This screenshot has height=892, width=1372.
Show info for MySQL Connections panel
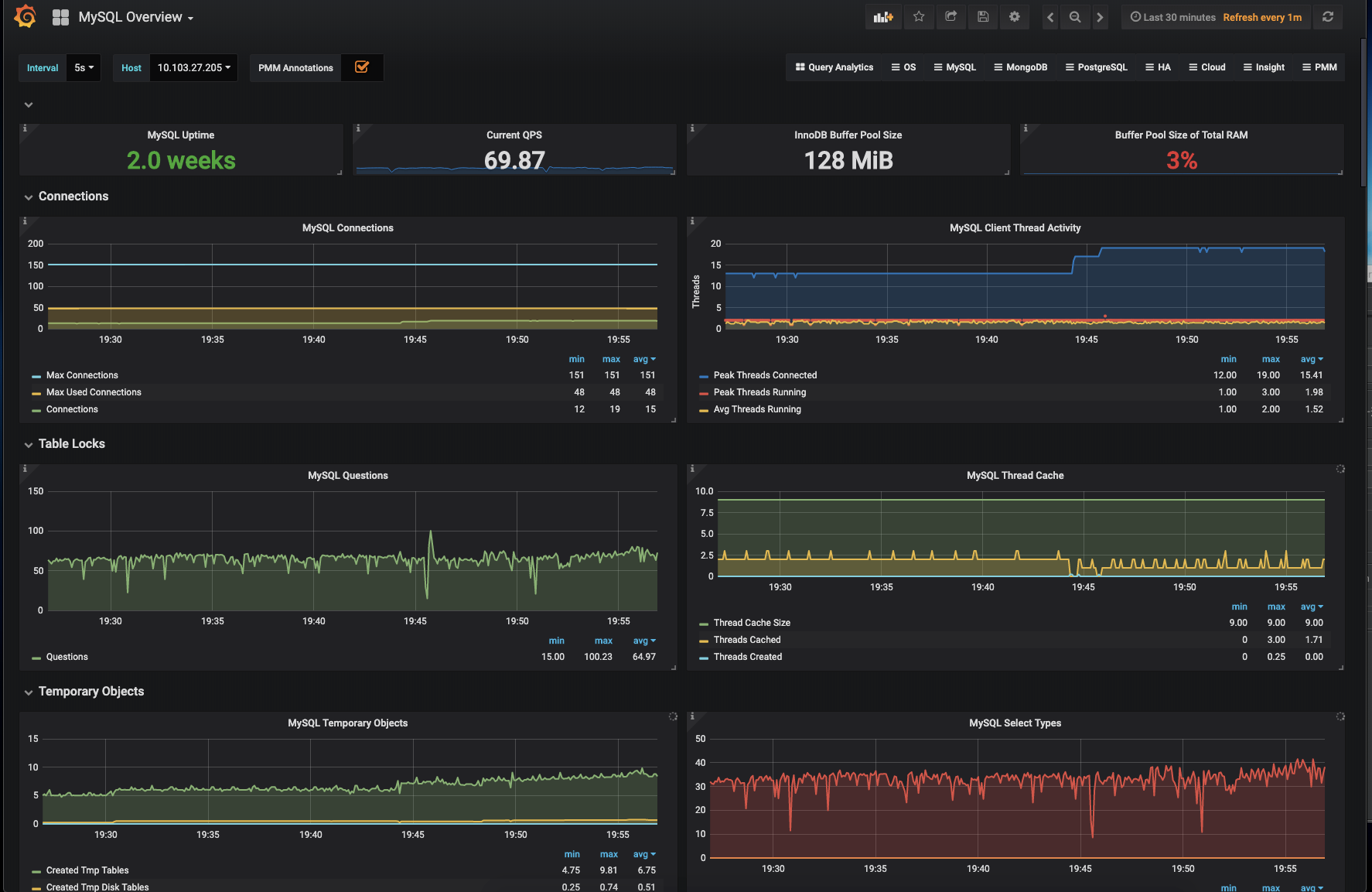(25, 221)
